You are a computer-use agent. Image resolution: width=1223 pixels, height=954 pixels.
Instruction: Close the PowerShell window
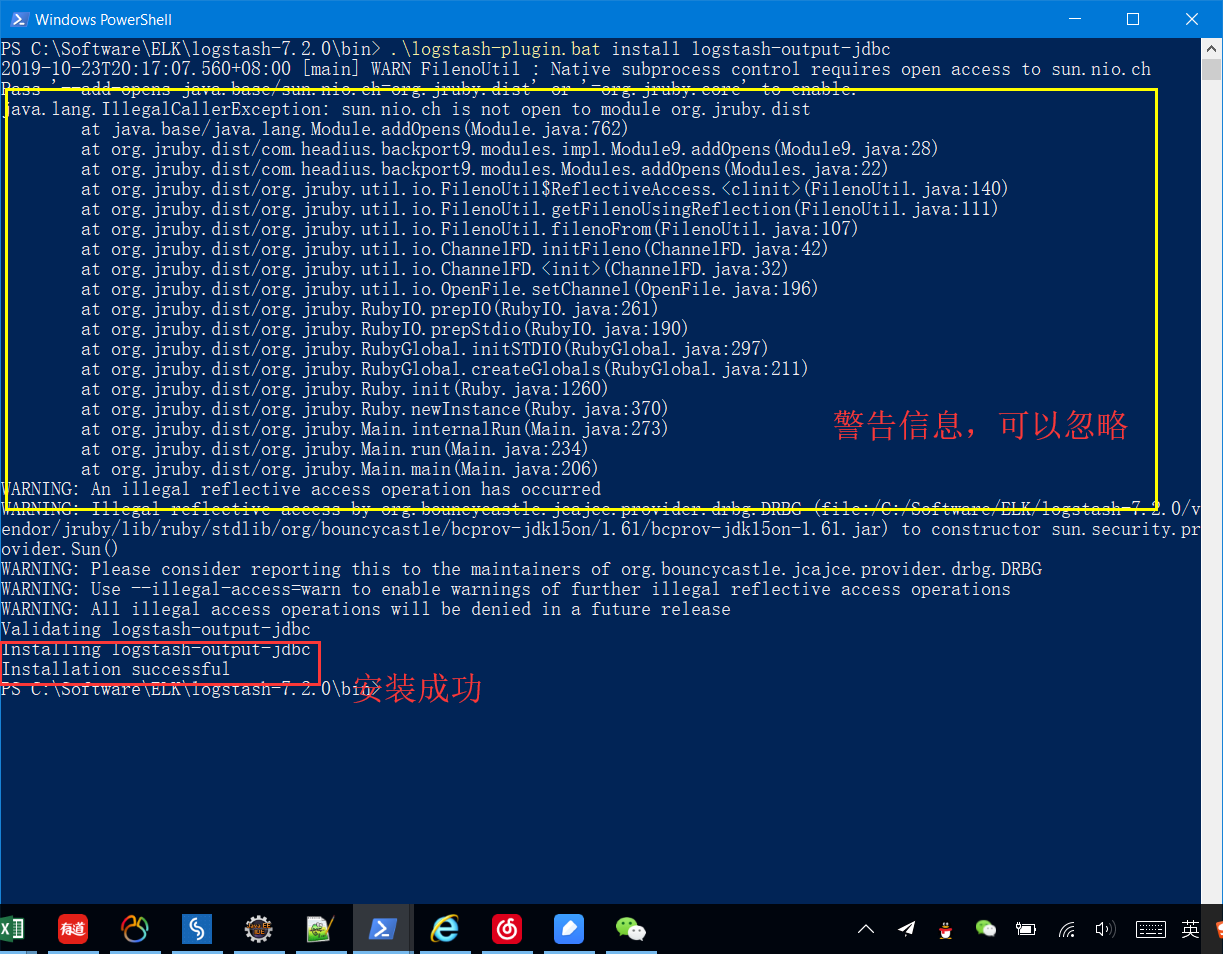tap(1192, 19)
